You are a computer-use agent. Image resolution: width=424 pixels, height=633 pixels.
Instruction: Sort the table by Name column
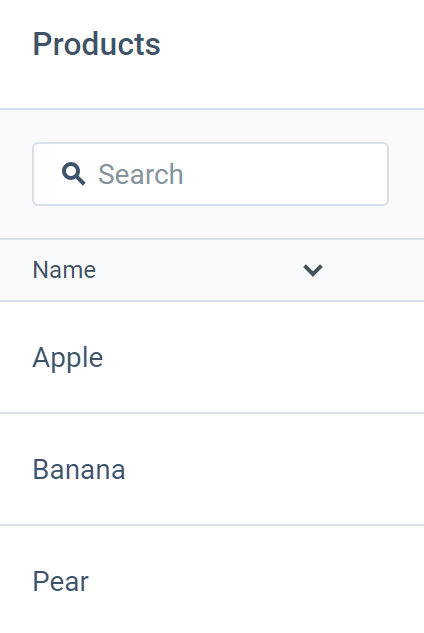64,270
